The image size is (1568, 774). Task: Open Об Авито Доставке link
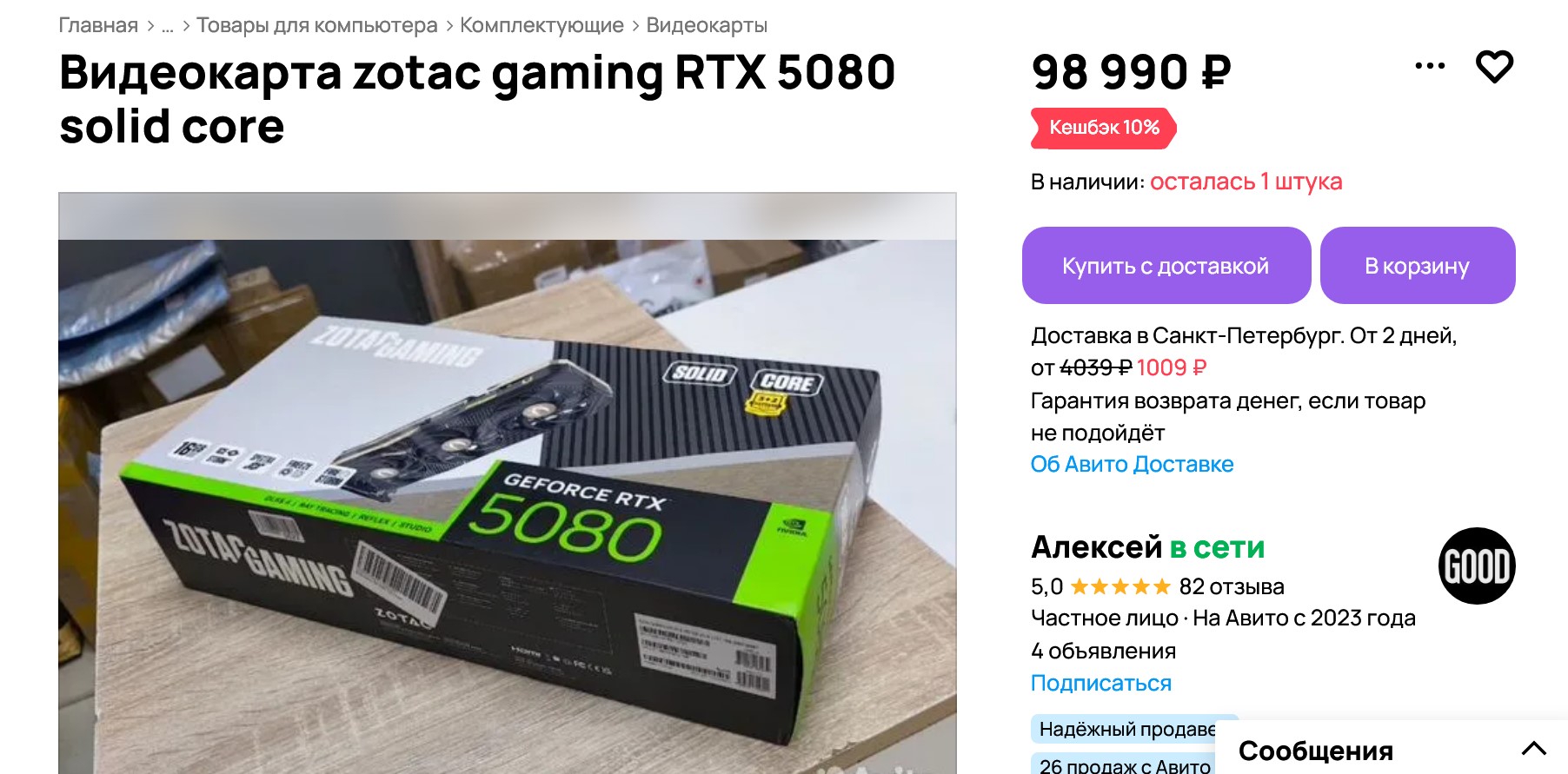tap(1132, 465)
